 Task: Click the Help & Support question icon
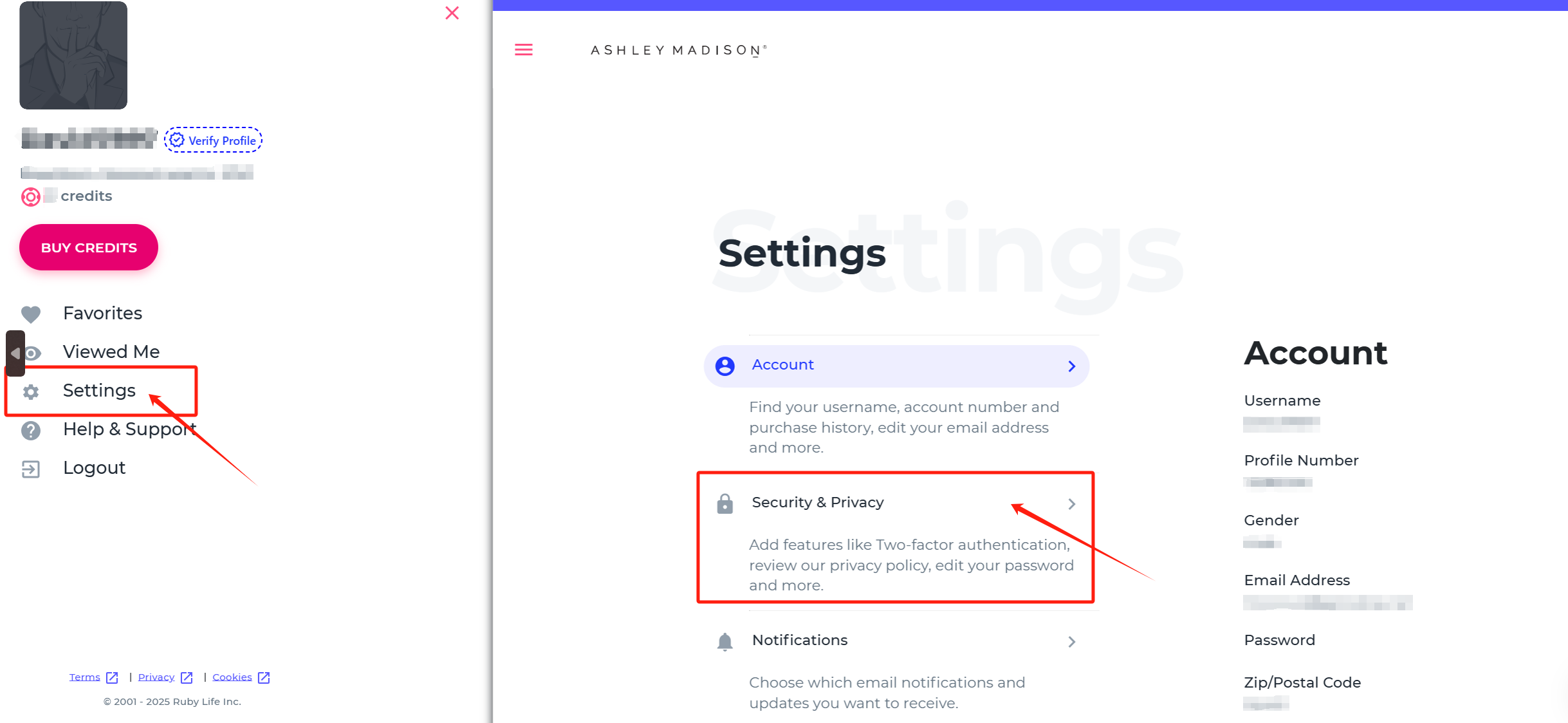[x=31, y=430]
